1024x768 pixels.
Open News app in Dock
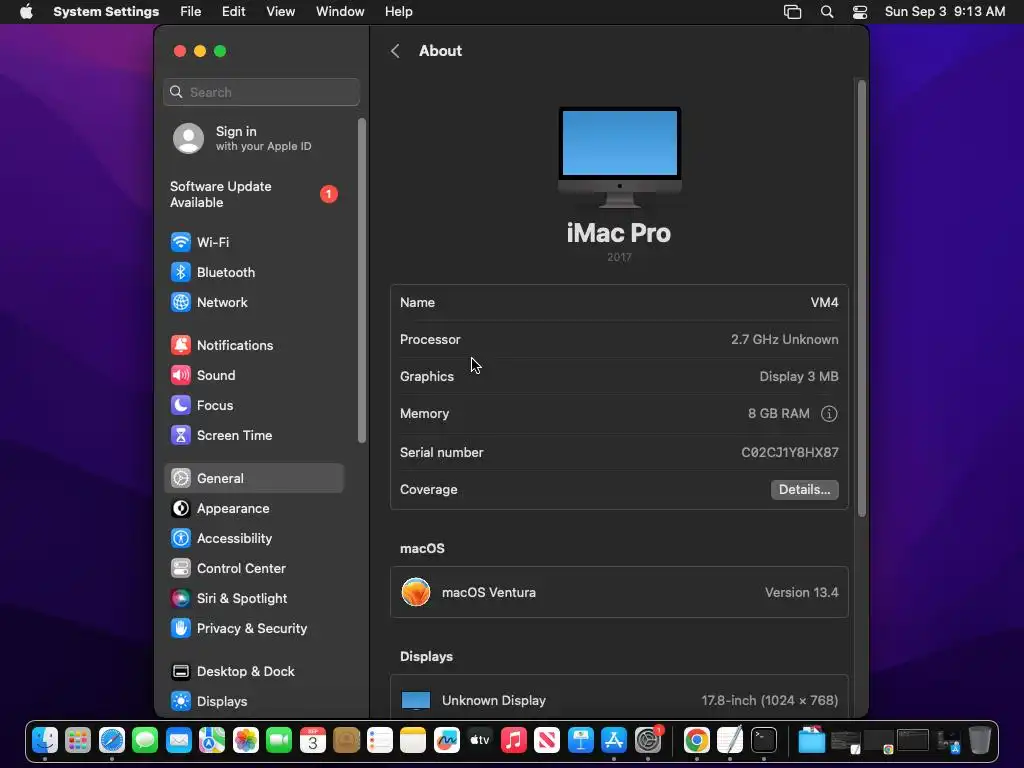547,741
